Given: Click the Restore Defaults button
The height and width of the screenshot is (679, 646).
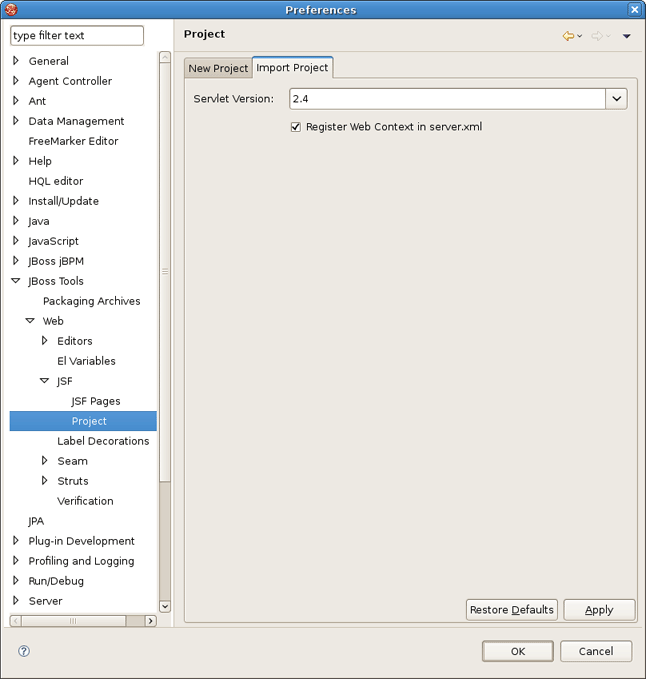Looking at the screenshot, I should coord(512,610).
